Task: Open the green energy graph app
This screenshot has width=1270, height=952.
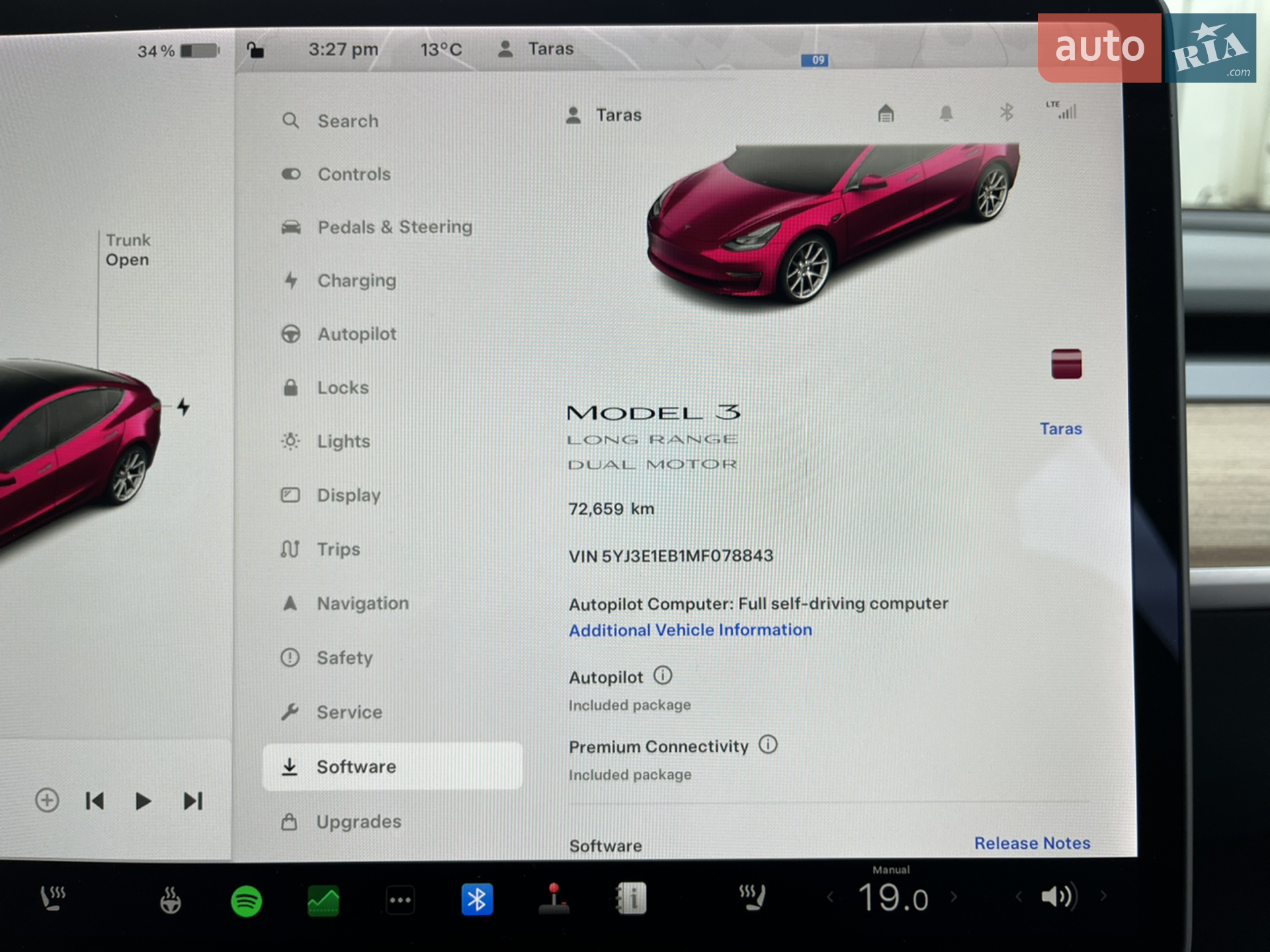Action: [323, 901]
